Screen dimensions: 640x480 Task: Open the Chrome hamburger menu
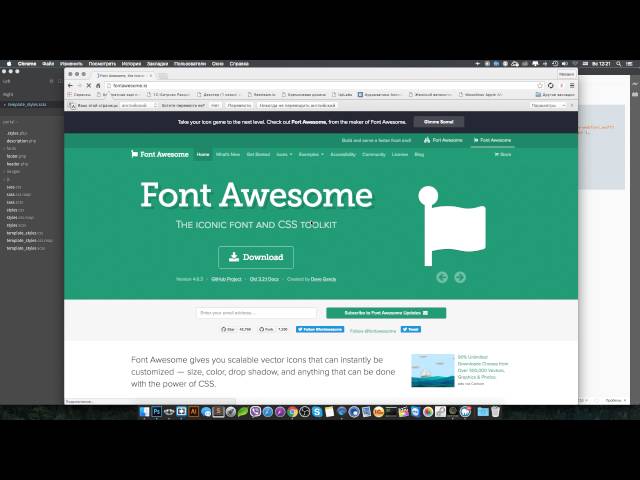point(572,86)
